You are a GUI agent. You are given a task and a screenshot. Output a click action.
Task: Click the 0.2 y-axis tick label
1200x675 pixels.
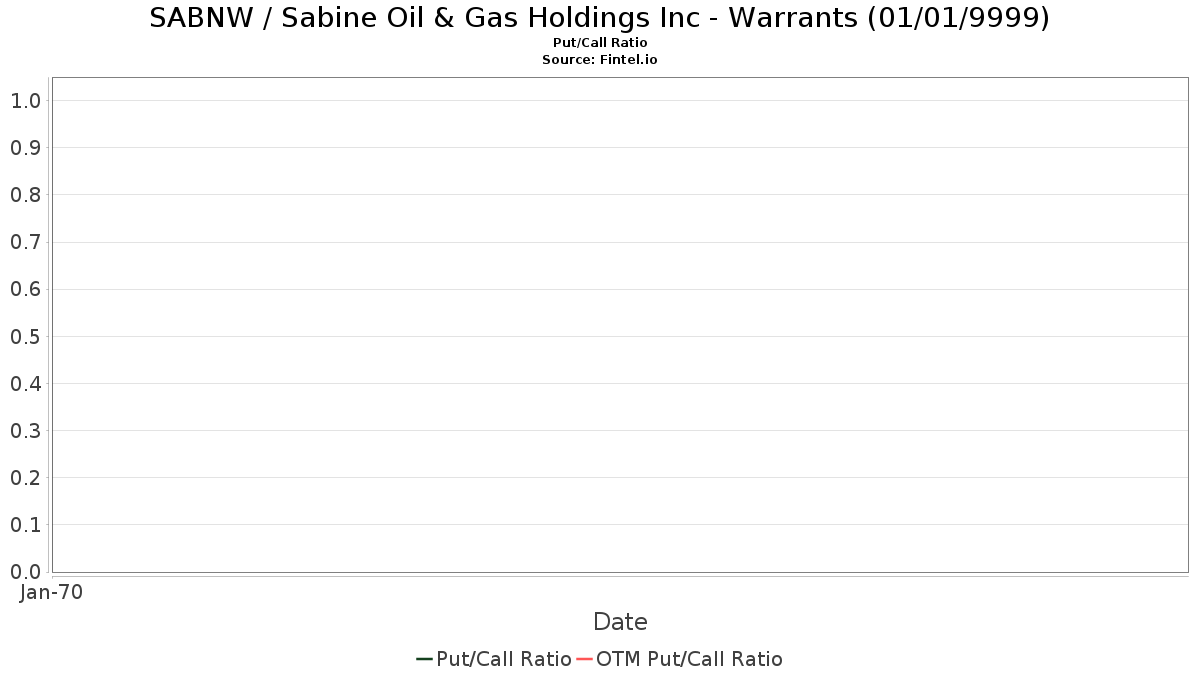(25, 478)
